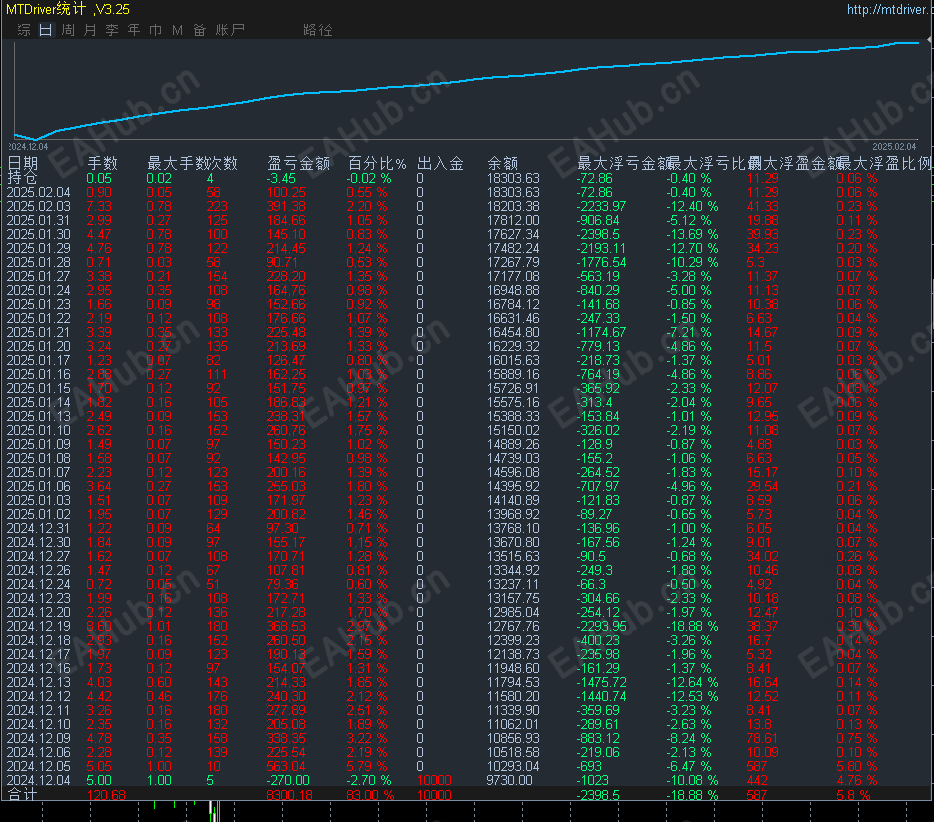Click profit amount 563.04
Screen dimensions: 934x822
click(286, 766)
